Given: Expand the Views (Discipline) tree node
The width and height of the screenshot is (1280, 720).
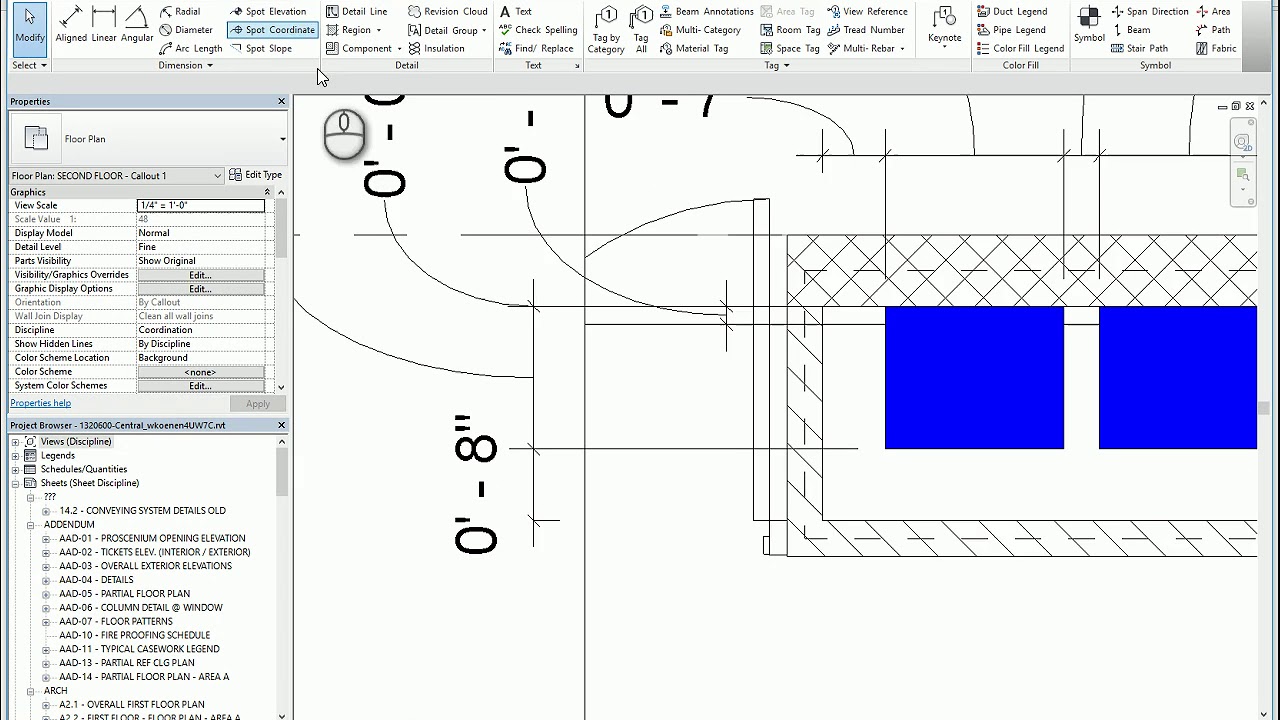Looking at the screenshot, I should [x=15, y=442].
